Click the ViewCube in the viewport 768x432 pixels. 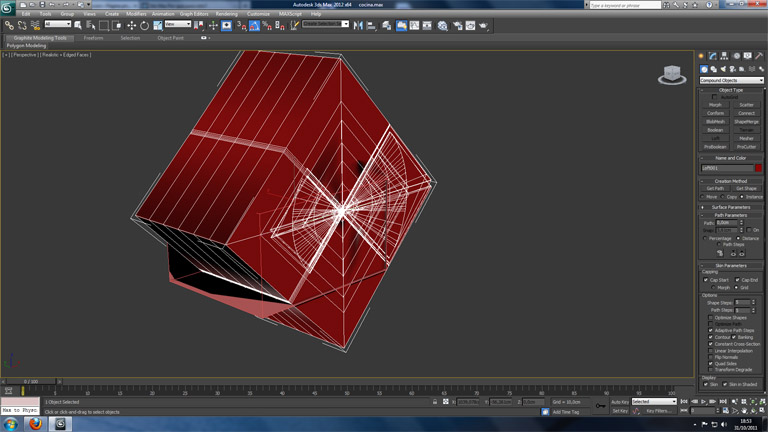tap(672, 75)
